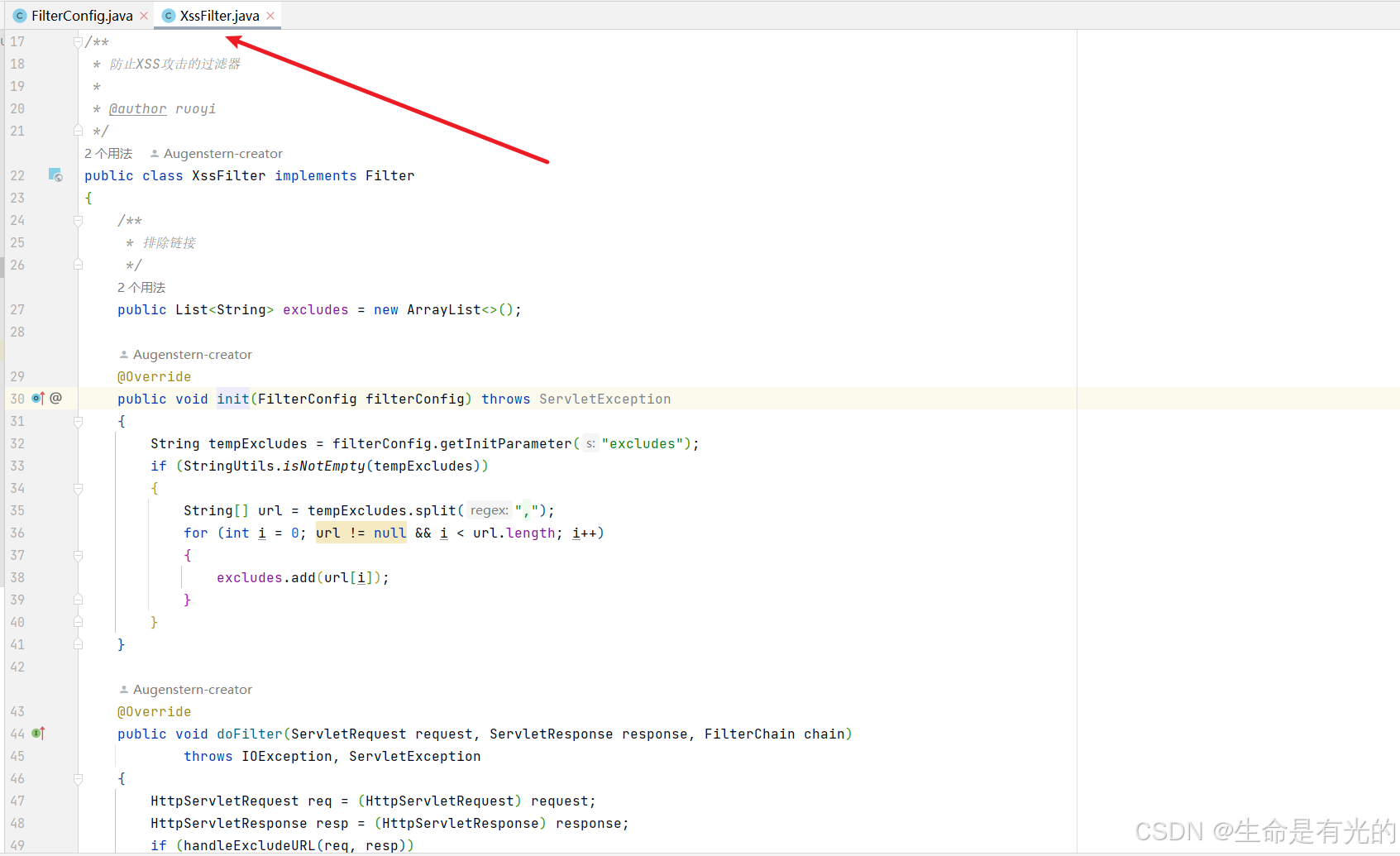This screenshot has width=1400, height=856.
Task: Collapse the if block at line 34
Action: pos(78,488)
